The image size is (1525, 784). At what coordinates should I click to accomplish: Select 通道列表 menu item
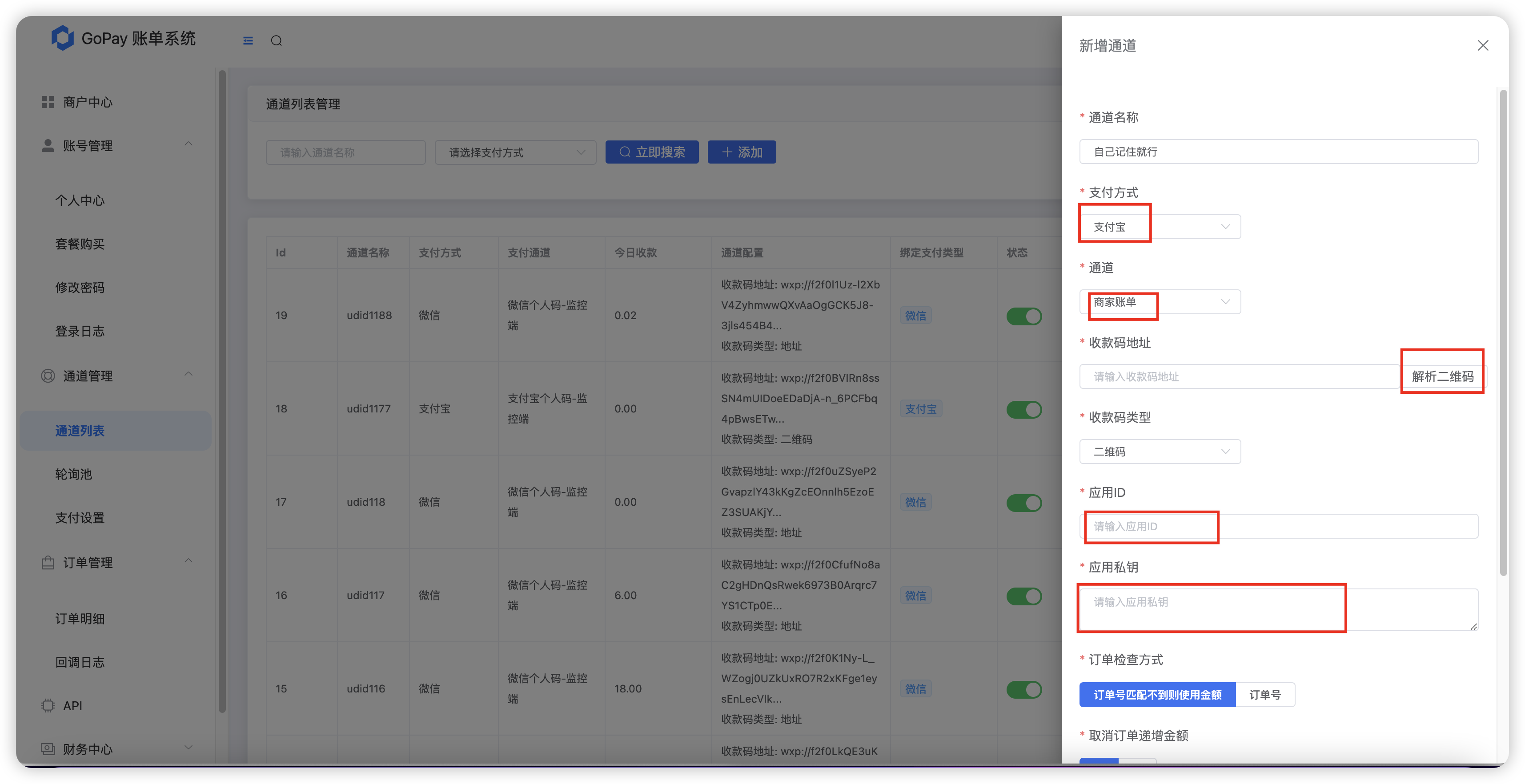pyautogui.click(x=116, y=431)
